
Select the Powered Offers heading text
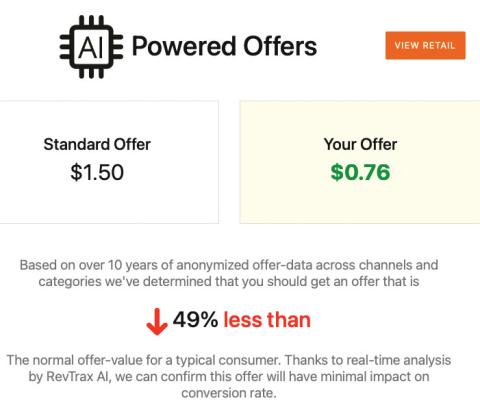tap(224, 46)
